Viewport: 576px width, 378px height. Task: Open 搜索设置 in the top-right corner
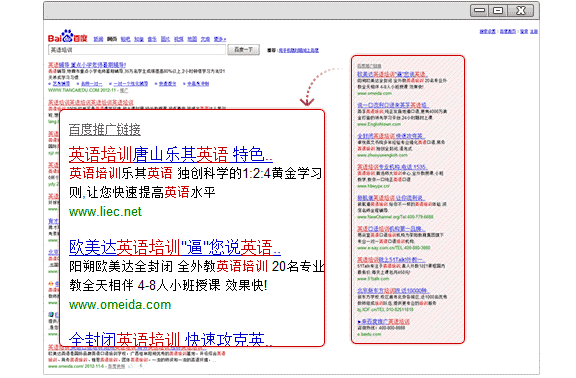[x=487, y=32]
